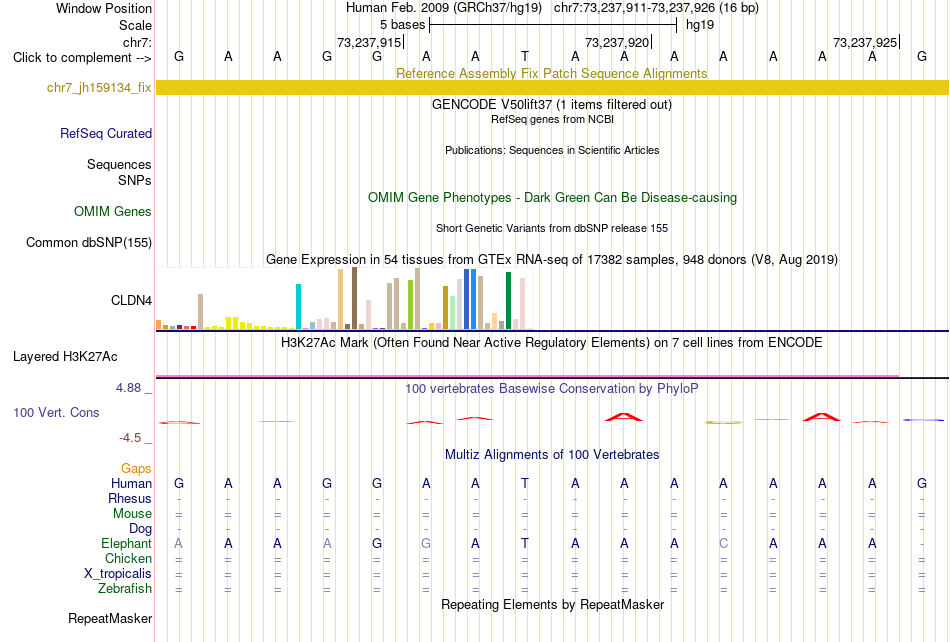
Task: Click the GTEx Gene Expression track title
Action: click(551, 259)
